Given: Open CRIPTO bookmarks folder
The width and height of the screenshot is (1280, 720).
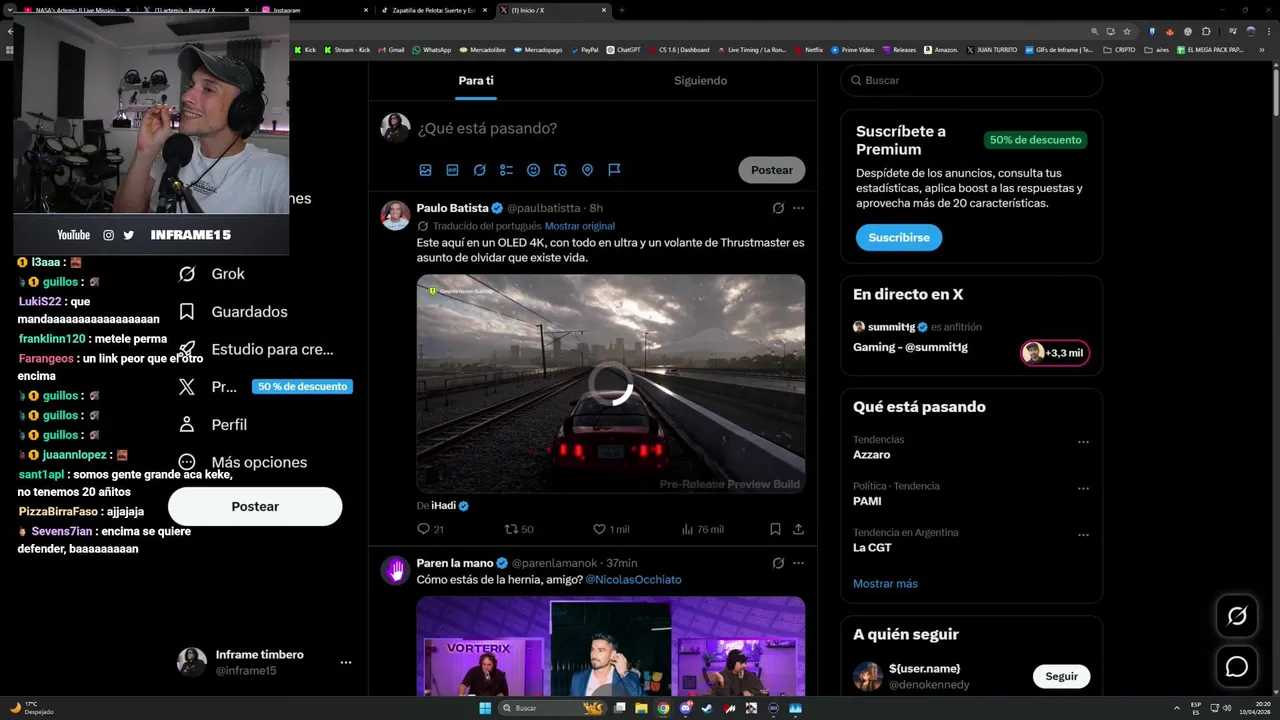Looking at the screenshot, I should click(1119, 49).
